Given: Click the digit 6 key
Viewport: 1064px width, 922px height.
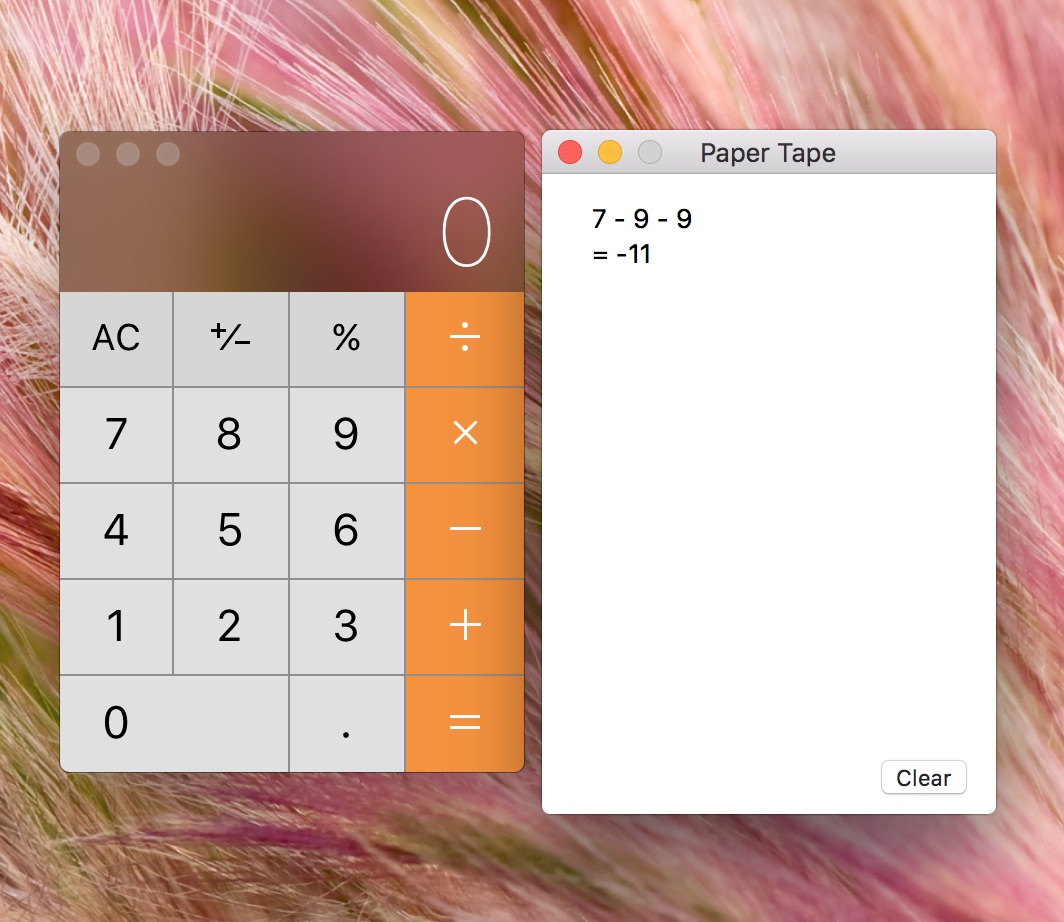Looking at the screenshot, I should point(347,531).
